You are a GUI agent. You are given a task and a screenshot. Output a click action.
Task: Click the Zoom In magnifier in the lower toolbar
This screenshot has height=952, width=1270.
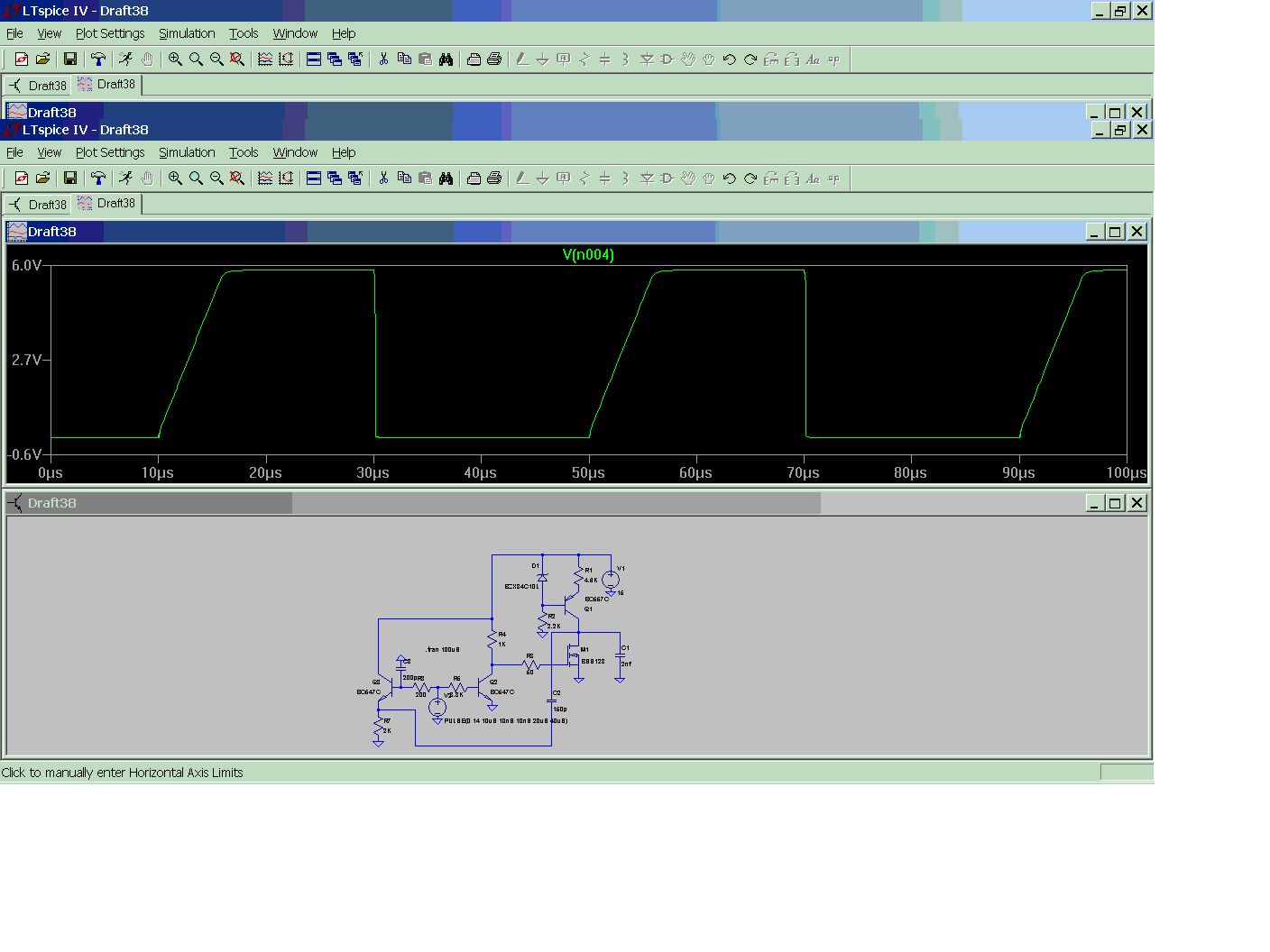(175, 178)
